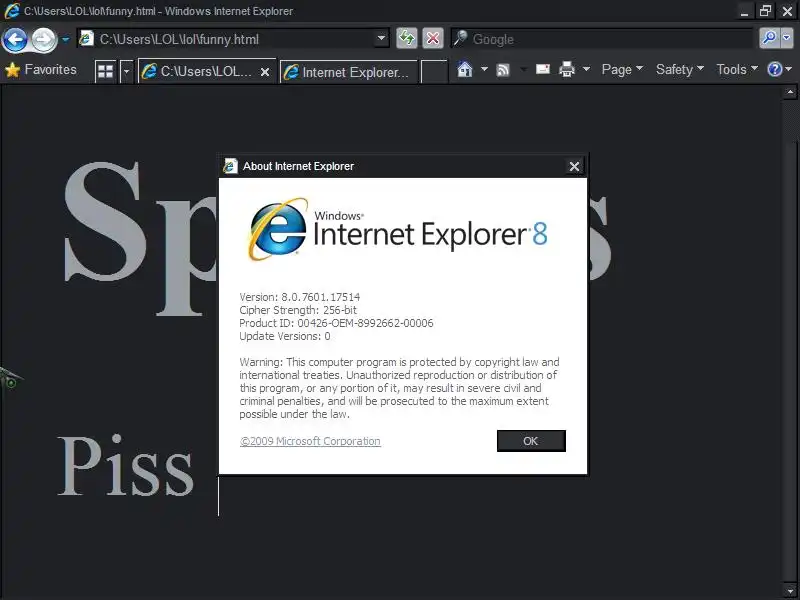Click the Read Mail envelope icon
800x600 pixels.
[x=543, y=69]
